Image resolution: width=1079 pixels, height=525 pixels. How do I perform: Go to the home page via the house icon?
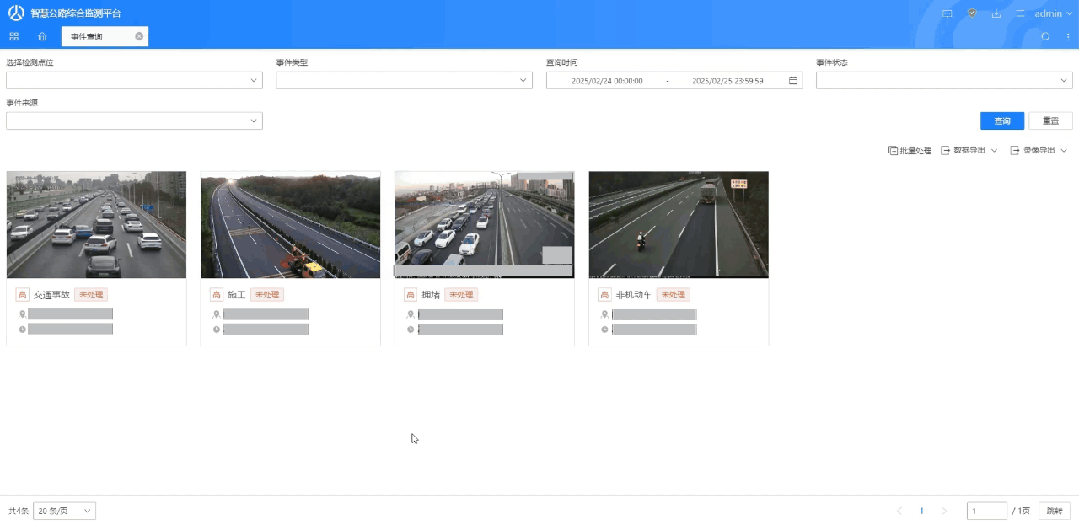click(42, 36)
